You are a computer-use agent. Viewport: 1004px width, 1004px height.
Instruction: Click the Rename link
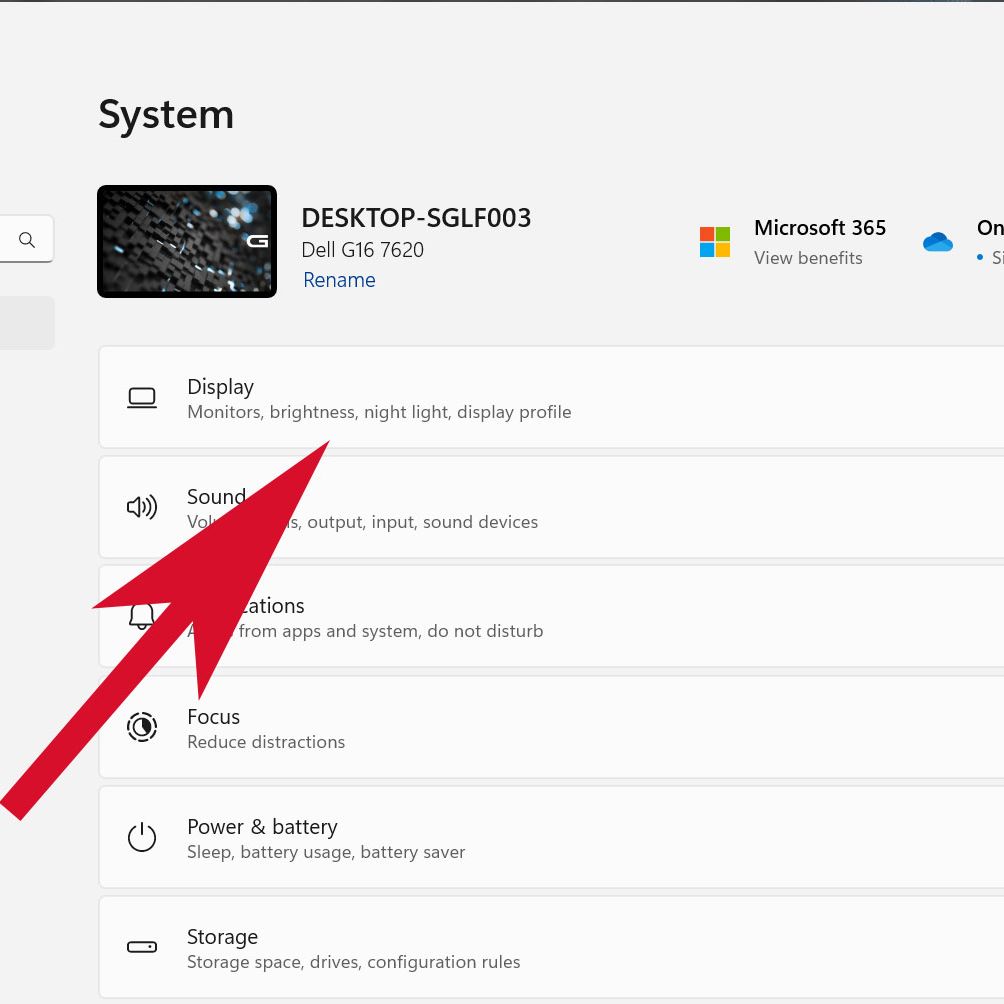pos(339,280)
